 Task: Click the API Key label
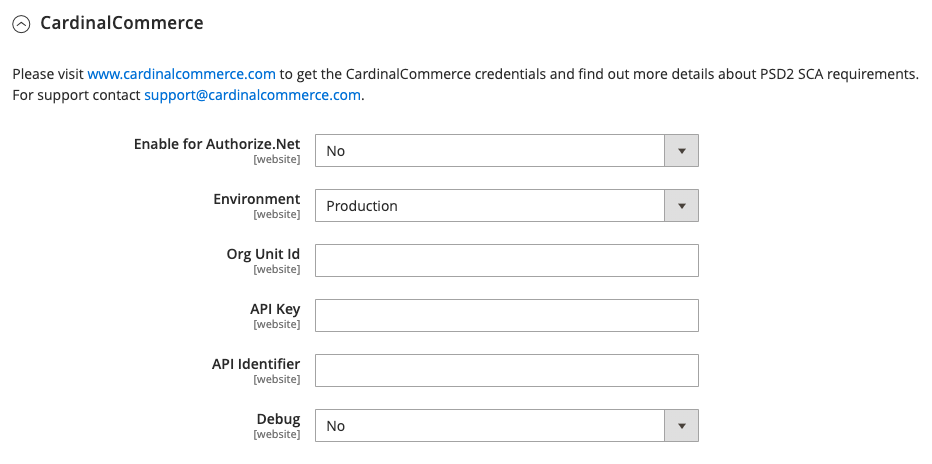click(275, 309)
